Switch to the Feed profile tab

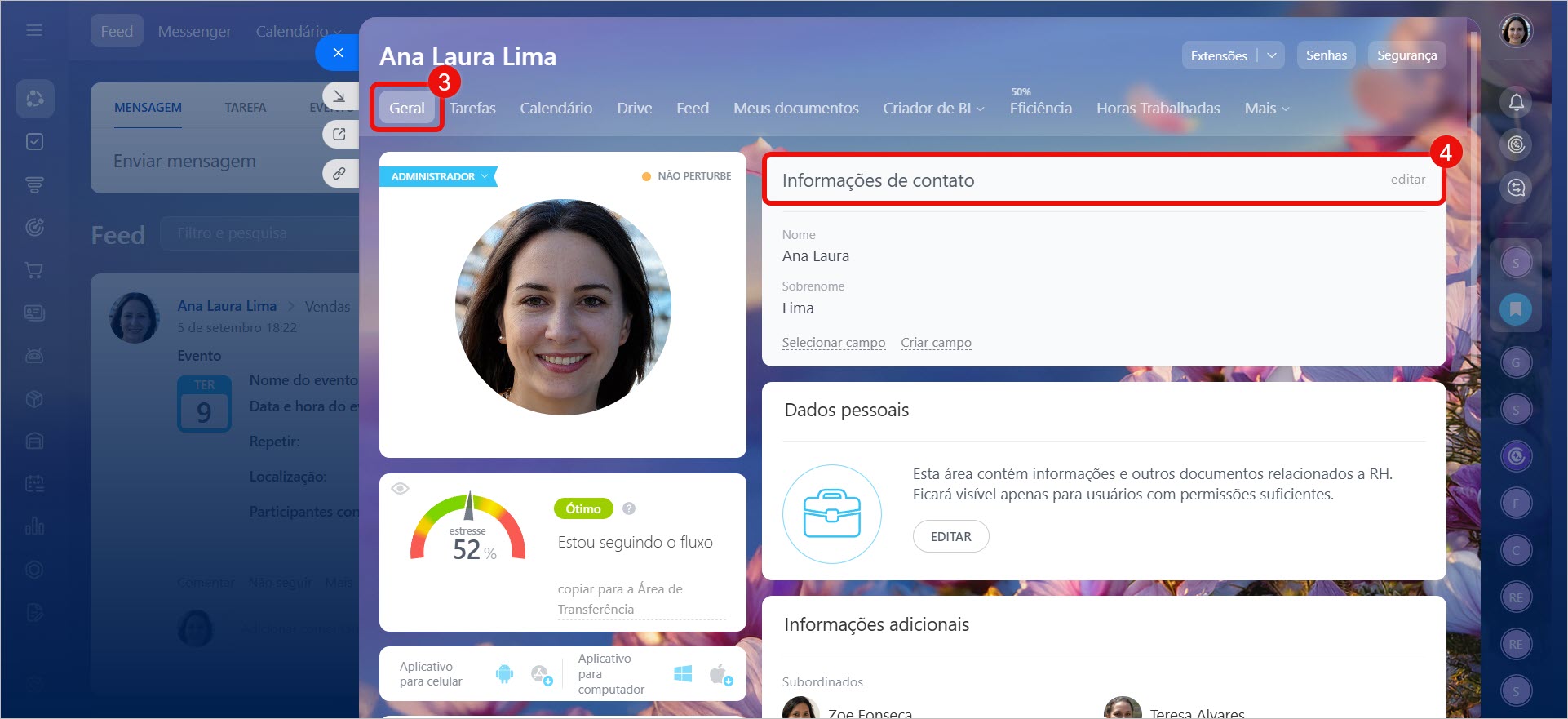(693, 109)
